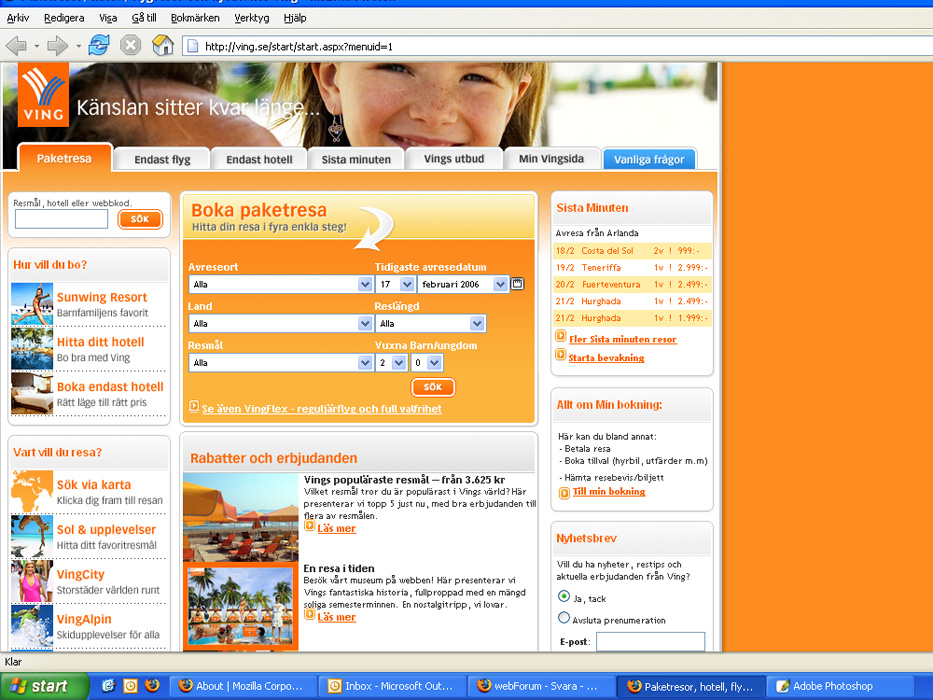933x700 pixels.
Task: Click the Ving logo
Action: tap(43, 95)
